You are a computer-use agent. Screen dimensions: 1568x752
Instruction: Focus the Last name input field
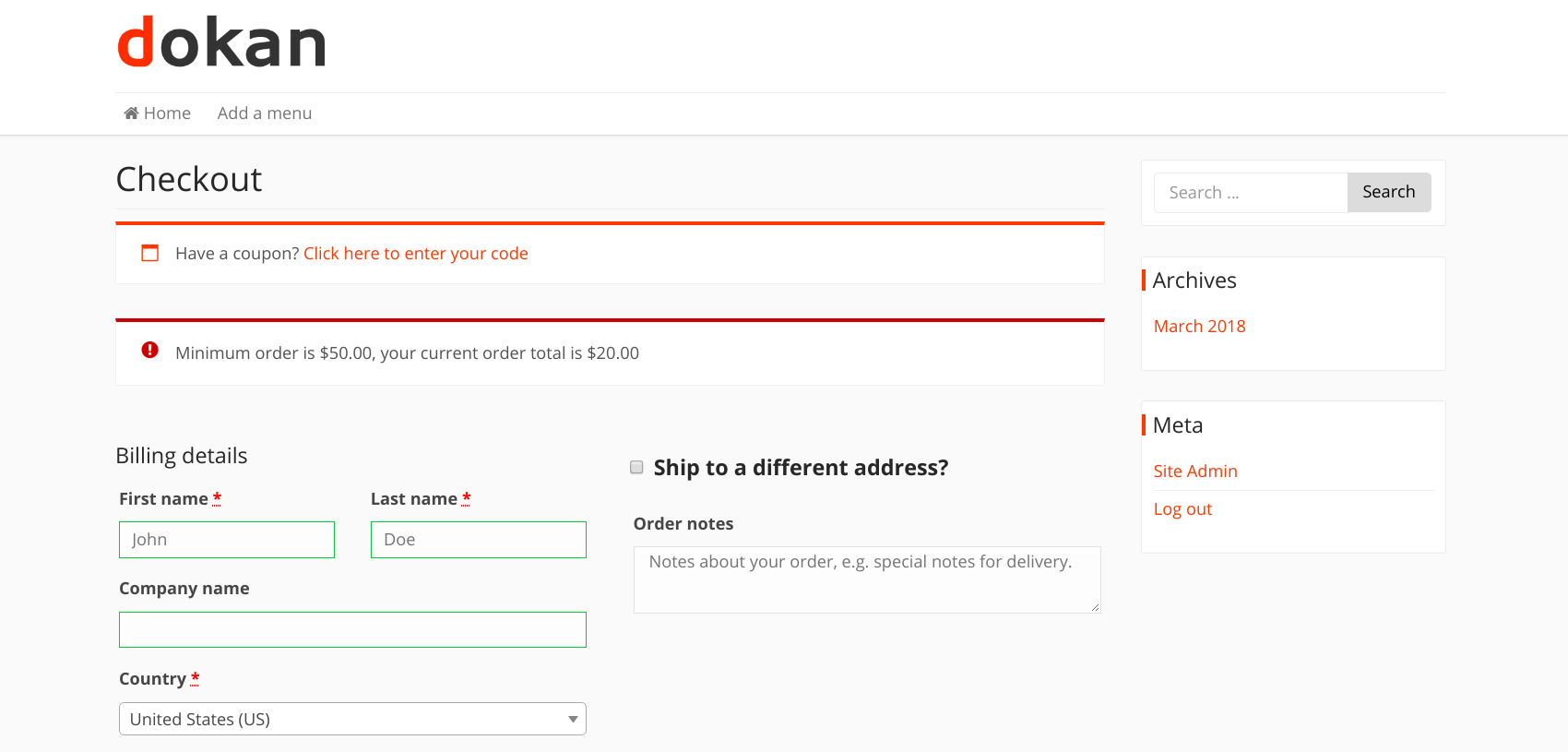coord(479,540)
